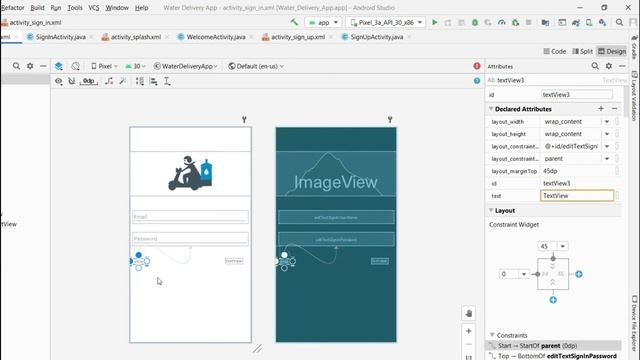Open the app run configuration dropdown
Screen dimensions: 640x360
point(323,22)
